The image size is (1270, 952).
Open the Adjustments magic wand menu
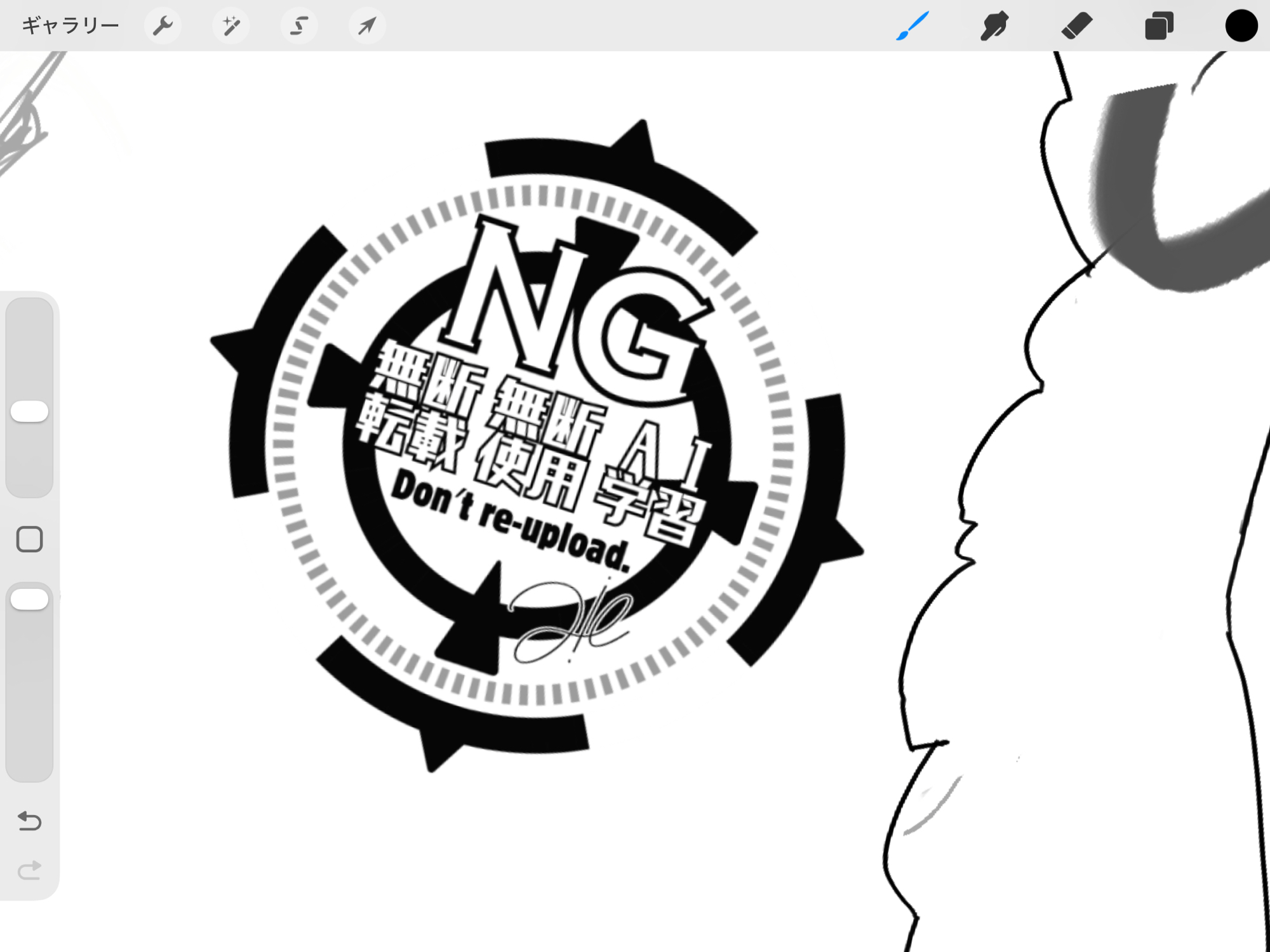tap(231, 26)
